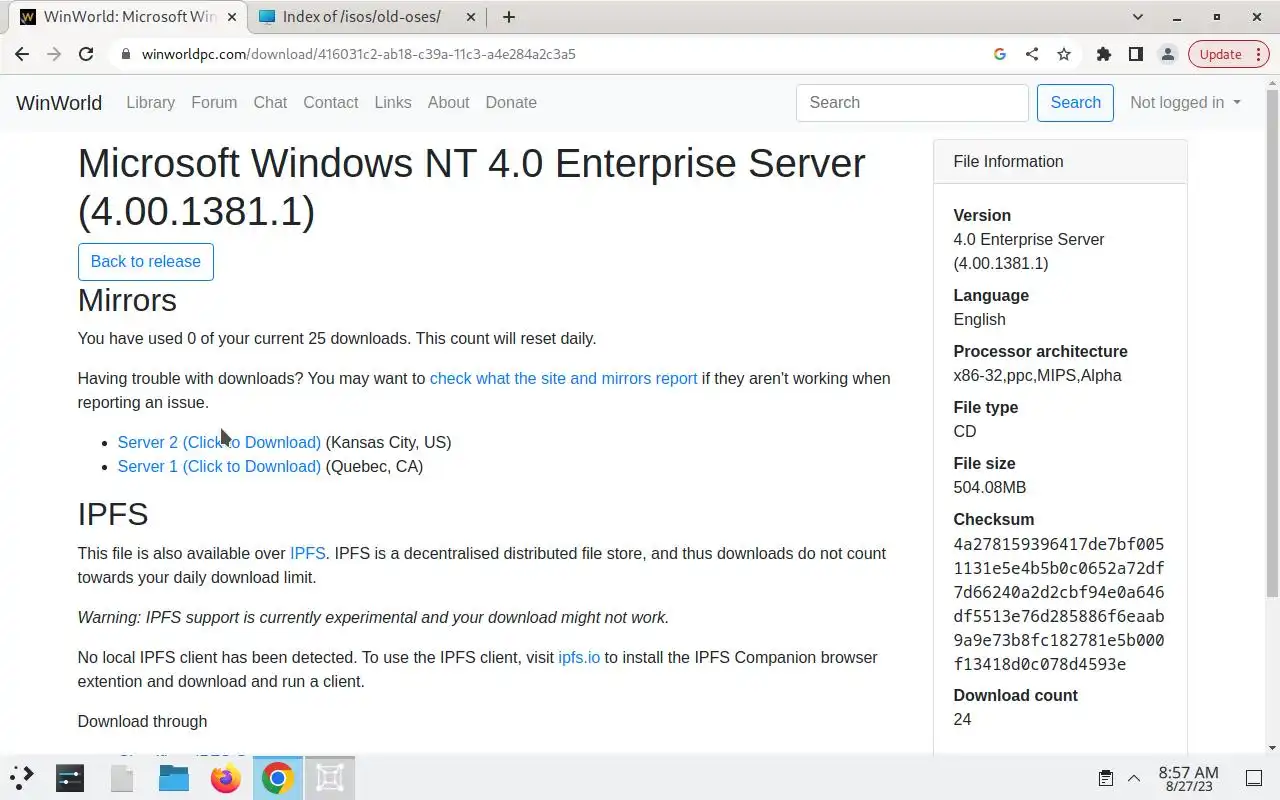Click the blue Search button

coord(1075,103)
